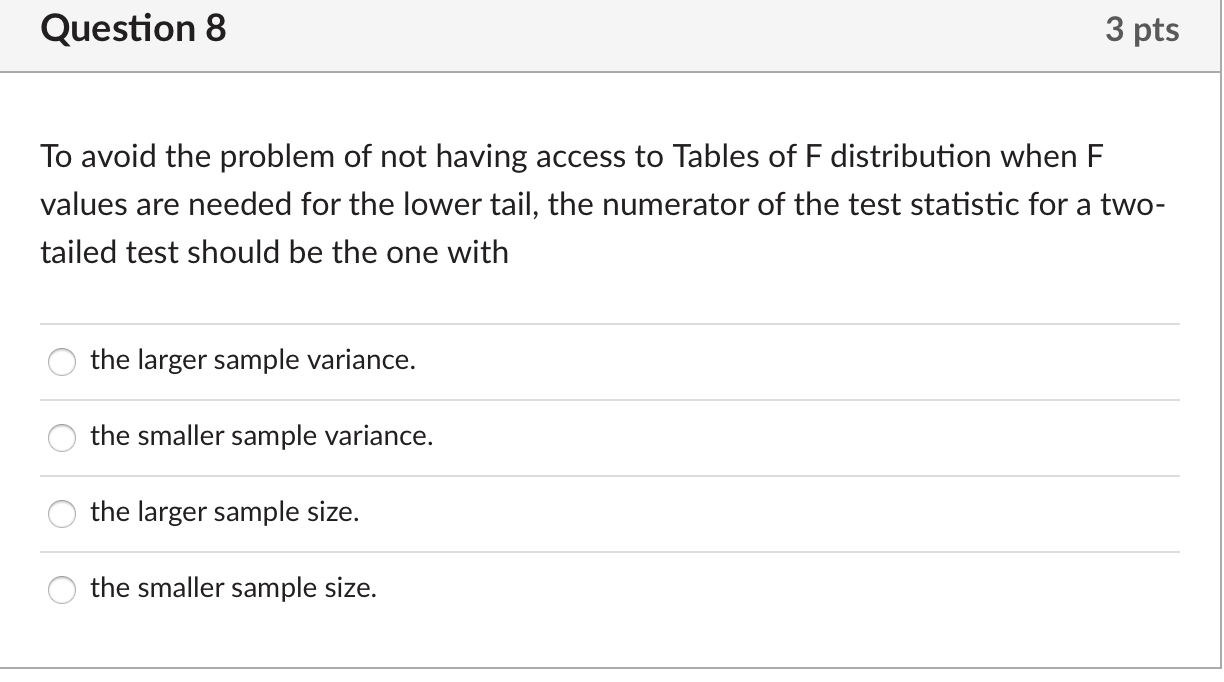
Task: Select the radio button for larger sample variance
Action: [x=62, y=362]
